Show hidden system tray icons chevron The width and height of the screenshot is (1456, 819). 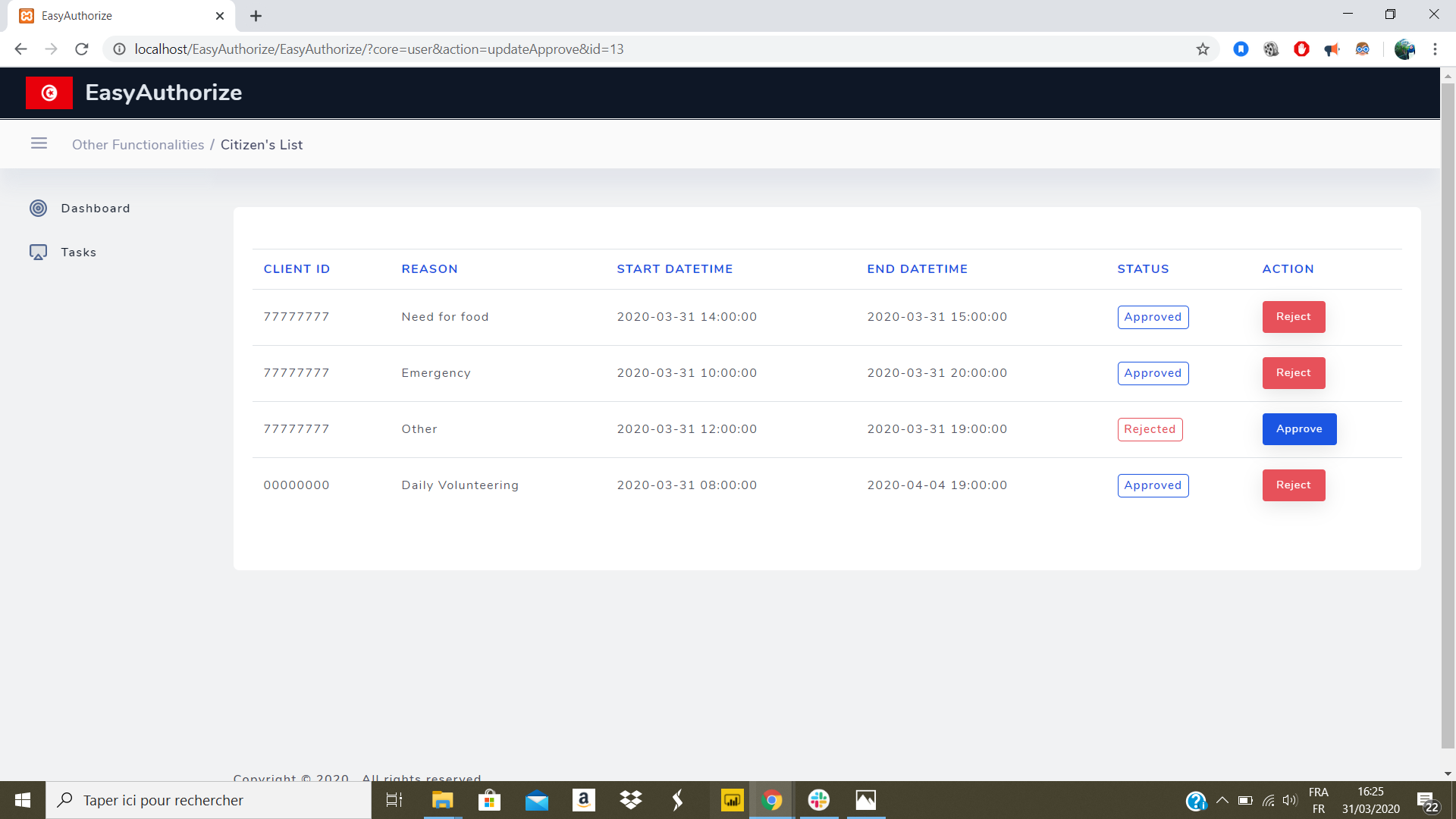(x=1222, y=800)
